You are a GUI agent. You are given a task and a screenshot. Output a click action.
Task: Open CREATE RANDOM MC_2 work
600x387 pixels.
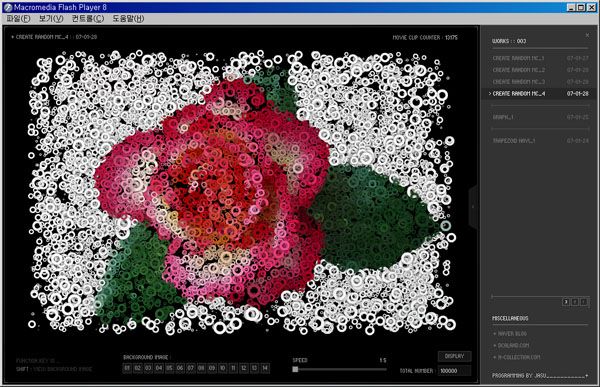(540, 70)
